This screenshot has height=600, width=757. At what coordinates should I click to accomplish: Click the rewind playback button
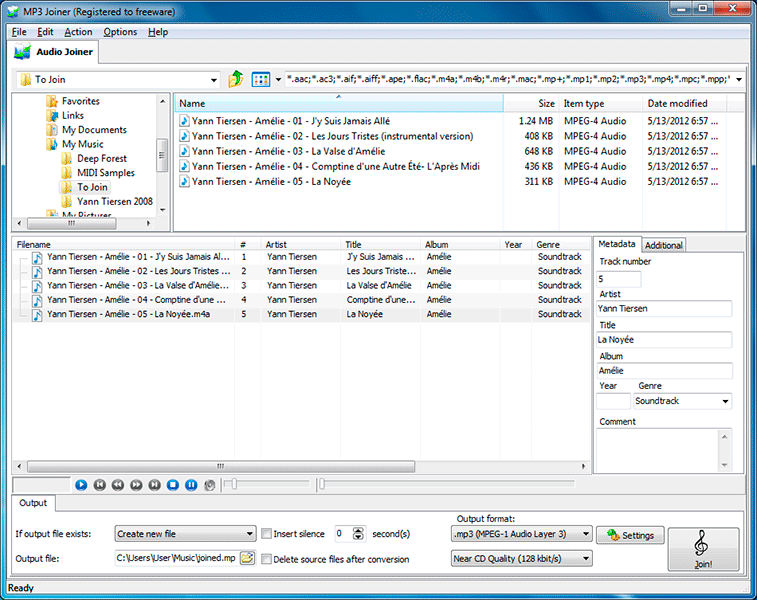pyautogui.click(x=118, y=485)
